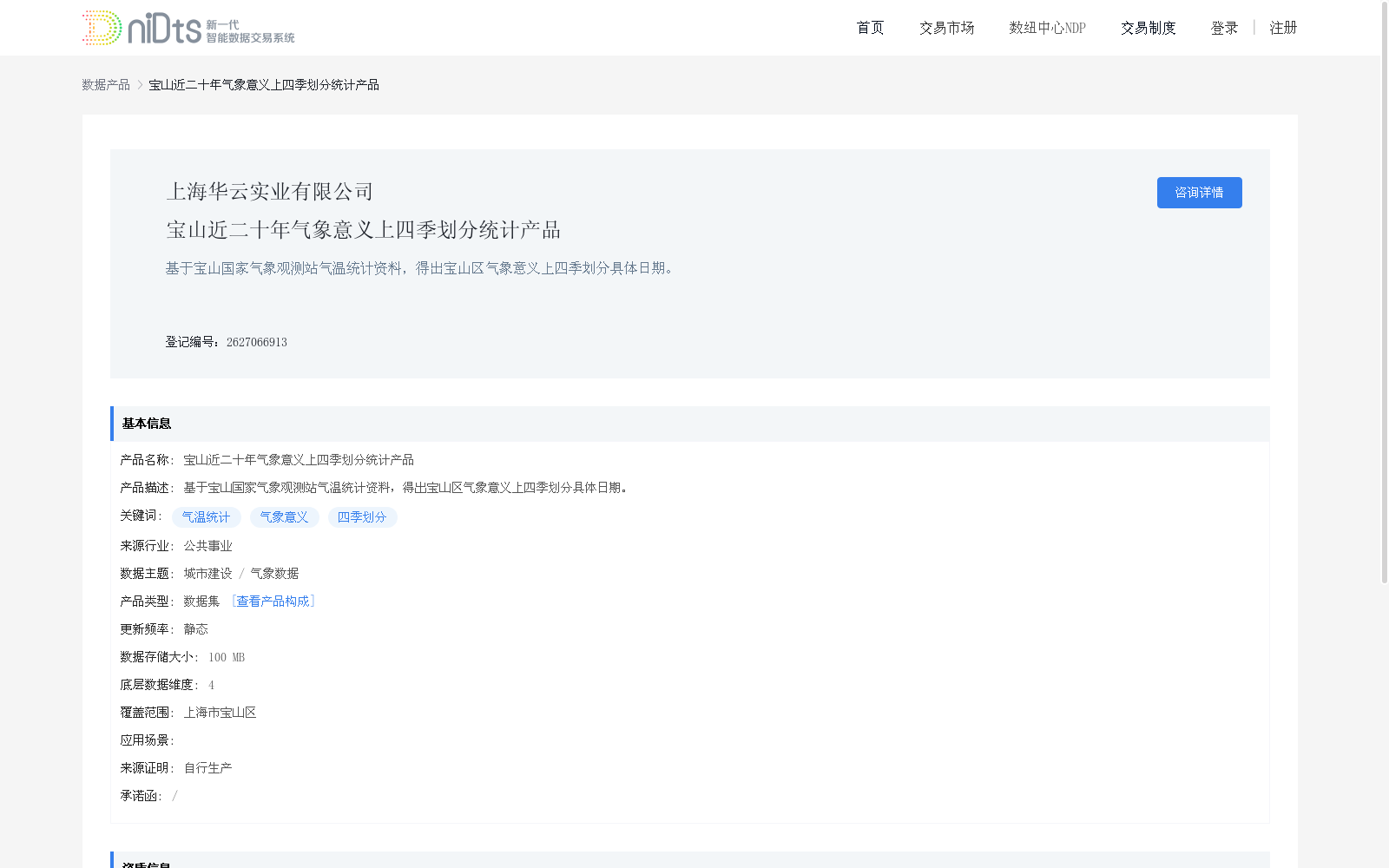Image resolution: width=1389 pixels, height=868 pixels.
Task: Click the 静态 update frequency value
Action: (195, 628)
